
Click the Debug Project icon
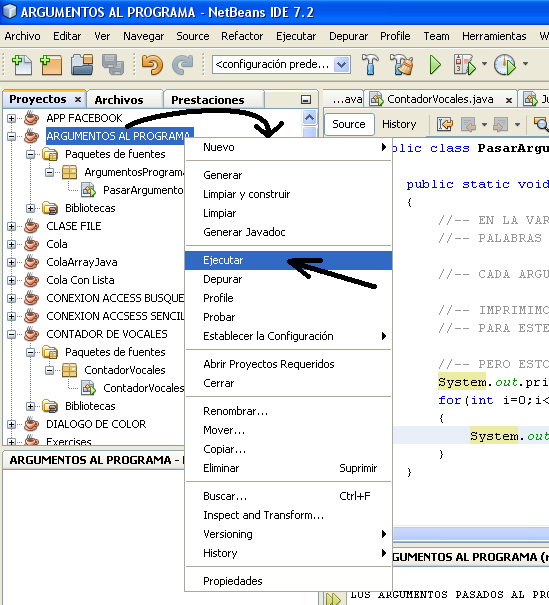pos(465,64)
